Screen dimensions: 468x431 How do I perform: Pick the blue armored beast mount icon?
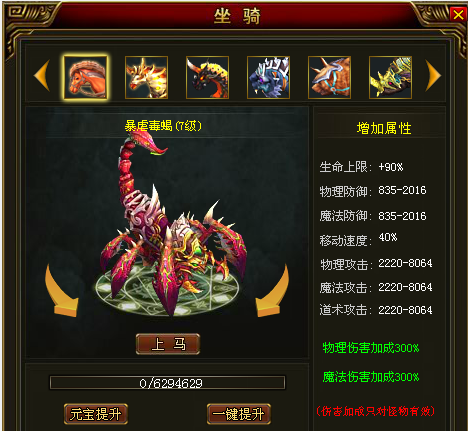tap(268, 77)
